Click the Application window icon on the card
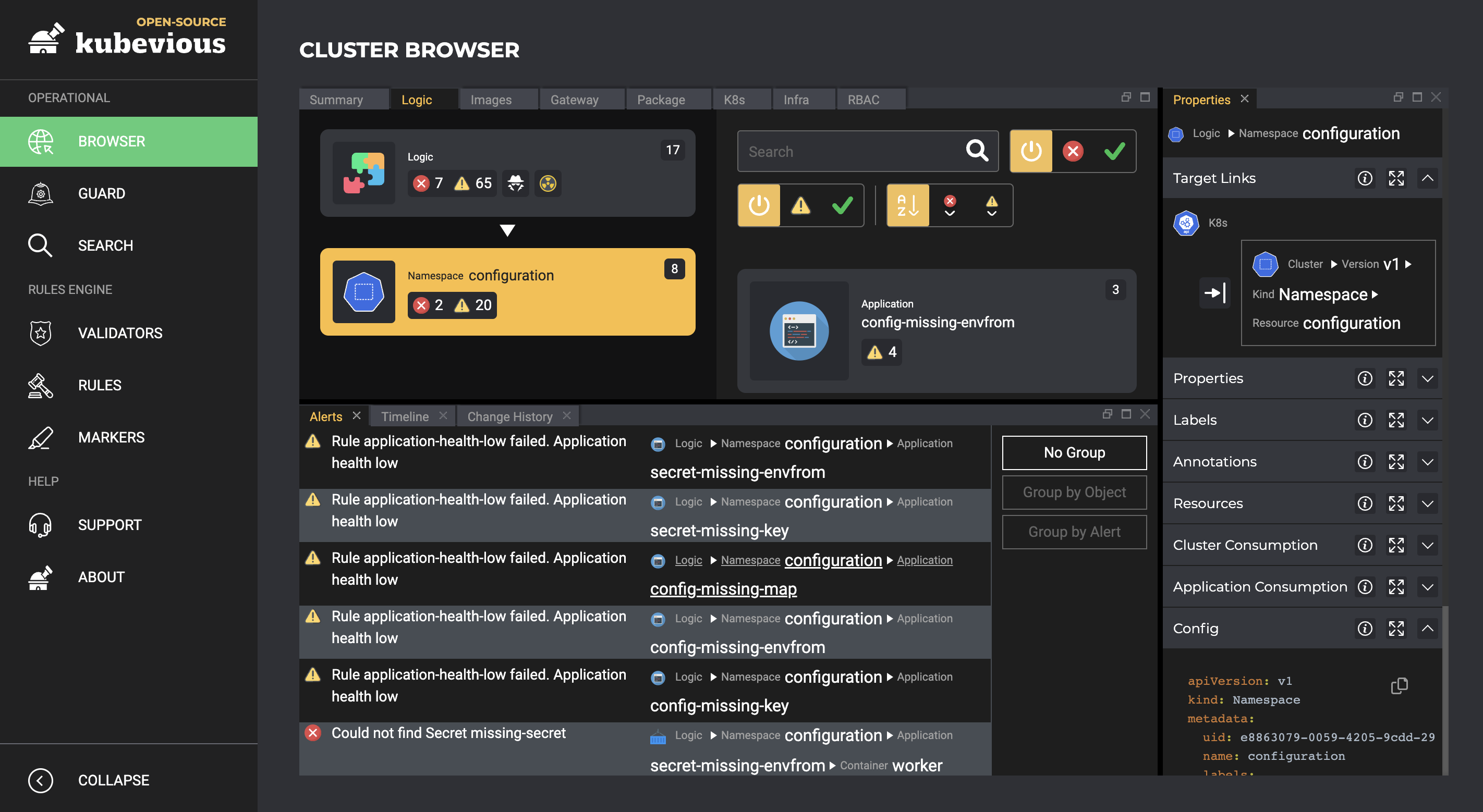Screen dimensions: 1483x812 [799, 331]
